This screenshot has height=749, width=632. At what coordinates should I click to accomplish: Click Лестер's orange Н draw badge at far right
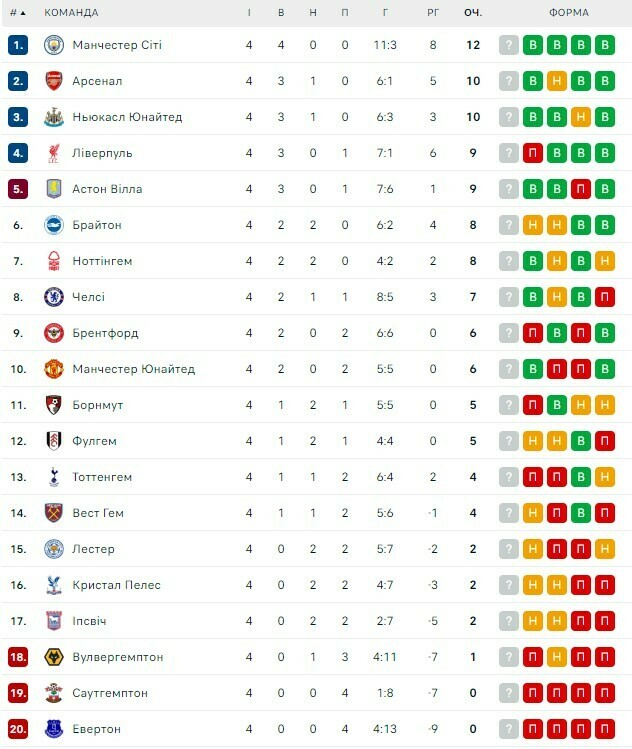[x=604, y=549]
